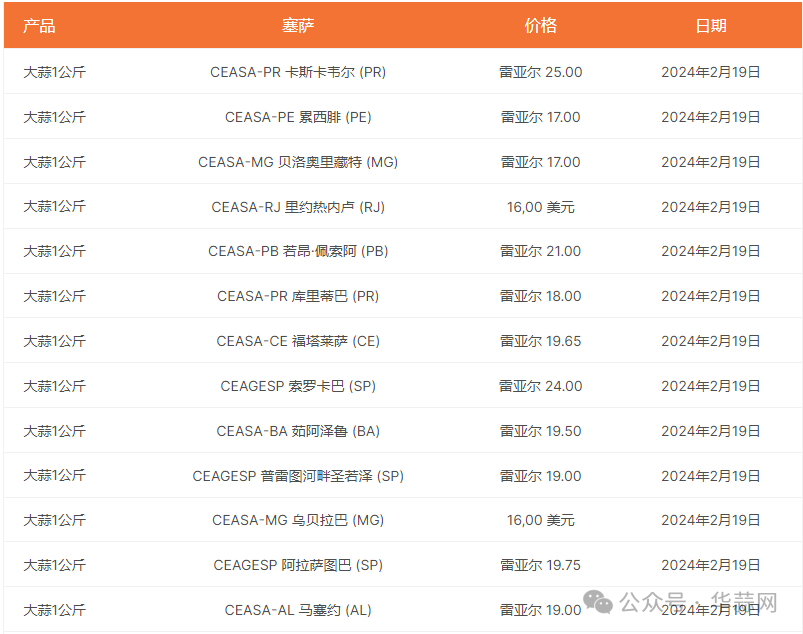The image size is (803, 634).
Task: Click price 雷亚尔 19.65
Action: 540,341
